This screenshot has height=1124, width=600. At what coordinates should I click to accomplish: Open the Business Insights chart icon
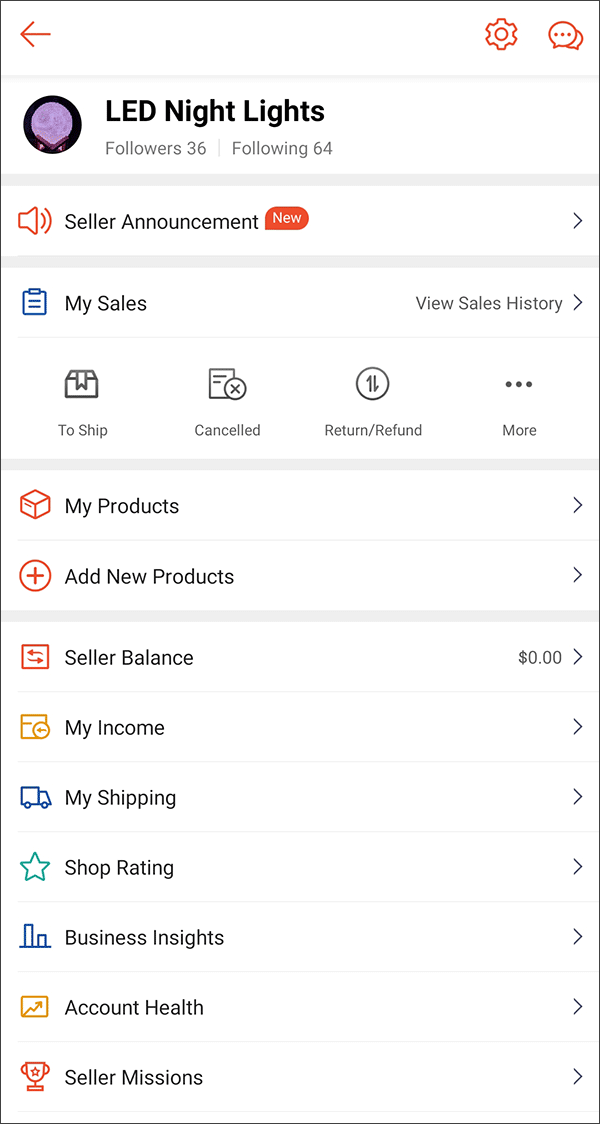tap(35, 937)
